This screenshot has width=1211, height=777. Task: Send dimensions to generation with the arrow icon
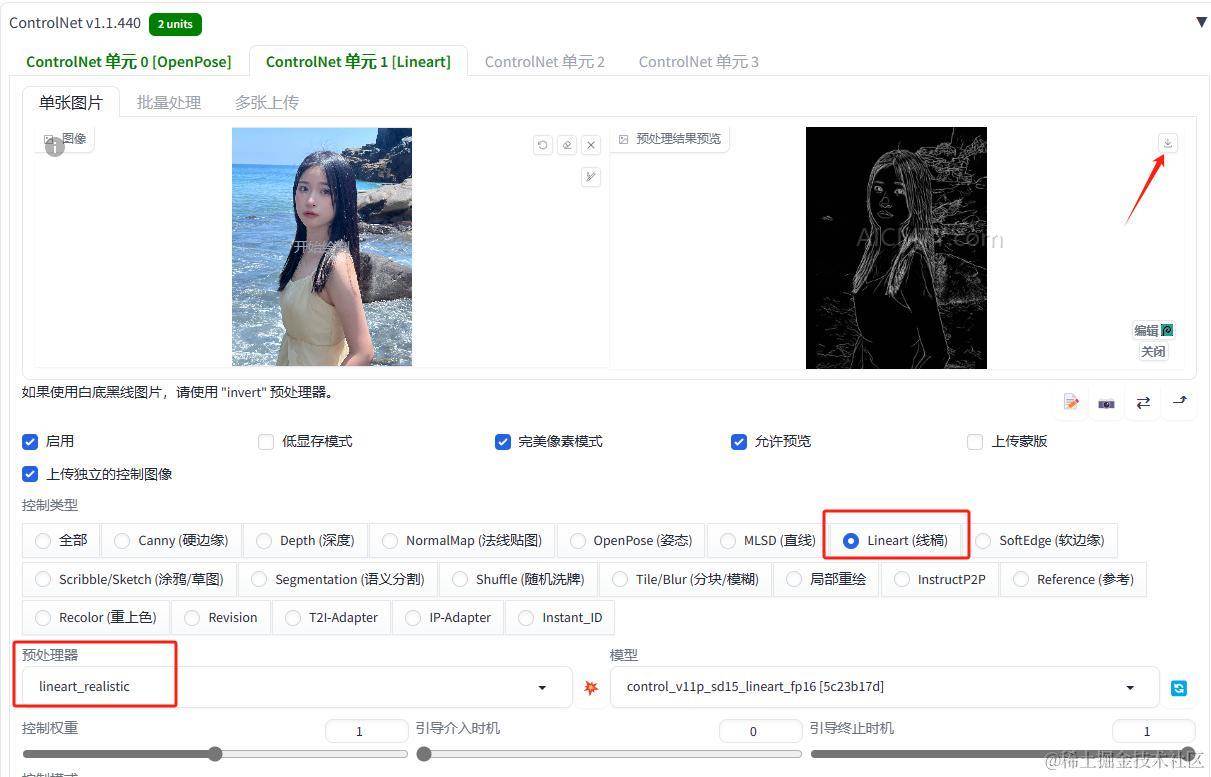tap(1180, 402)
